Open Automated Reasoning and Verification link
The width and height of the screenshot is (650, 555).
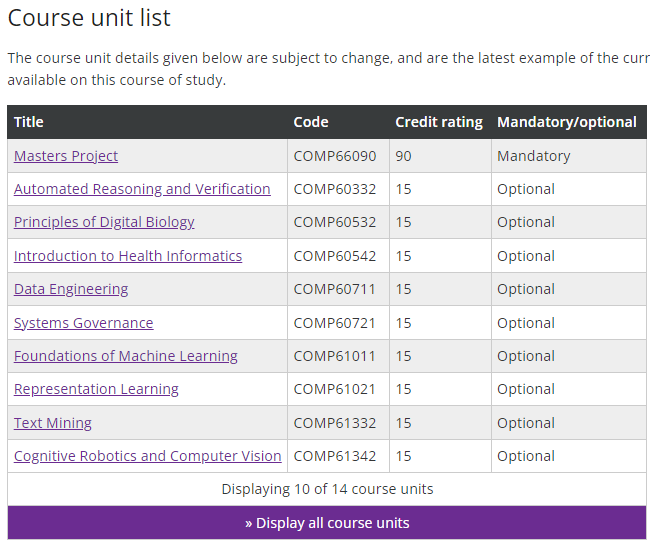(142, 189)
